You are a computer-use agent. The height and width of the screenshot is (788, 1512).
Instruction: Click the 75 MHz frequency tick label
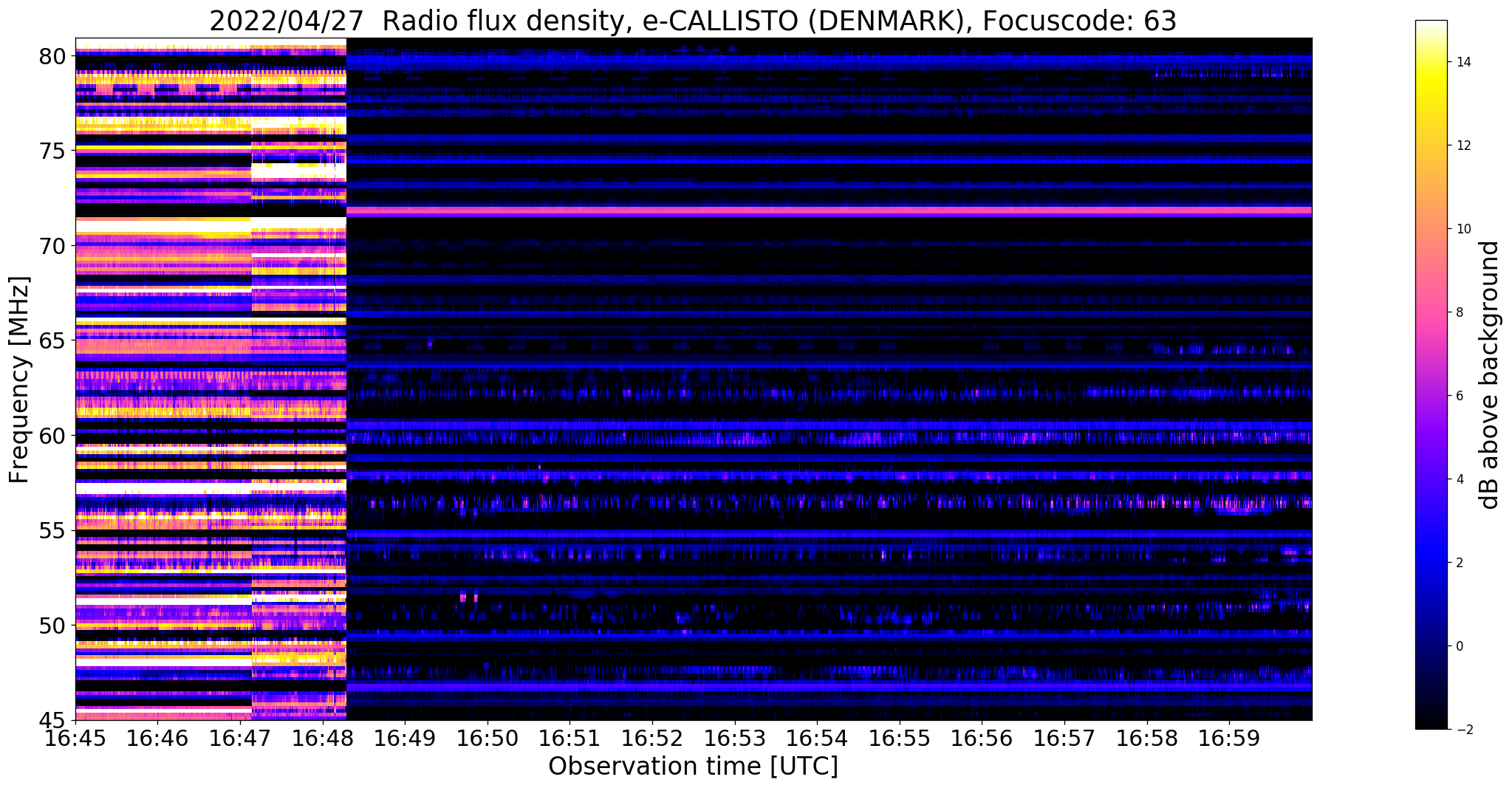point(52,151)
